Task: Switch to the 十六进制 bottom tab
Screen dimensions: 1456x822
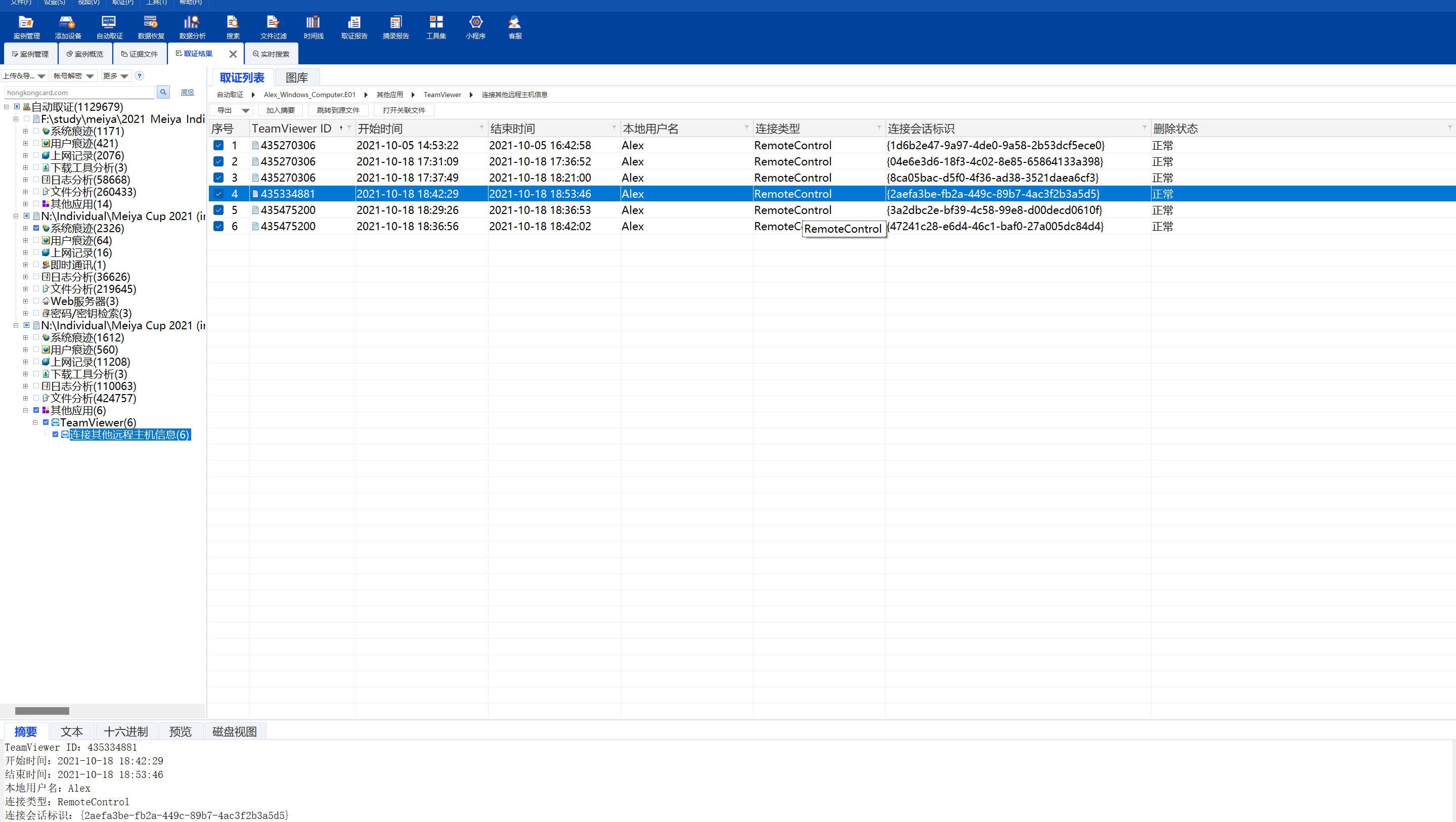Action: click(x=125, y=731)
